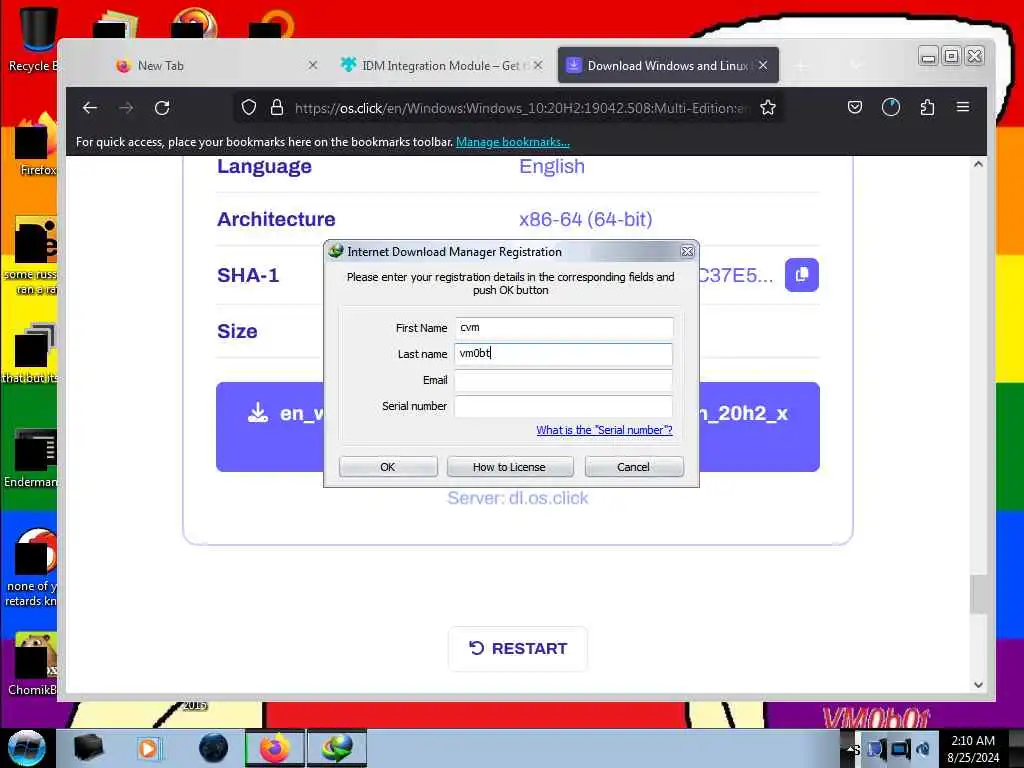Screen dimensions: 1024x768
Task: Close the New Tab tab
Action: [x=313, y=65]
